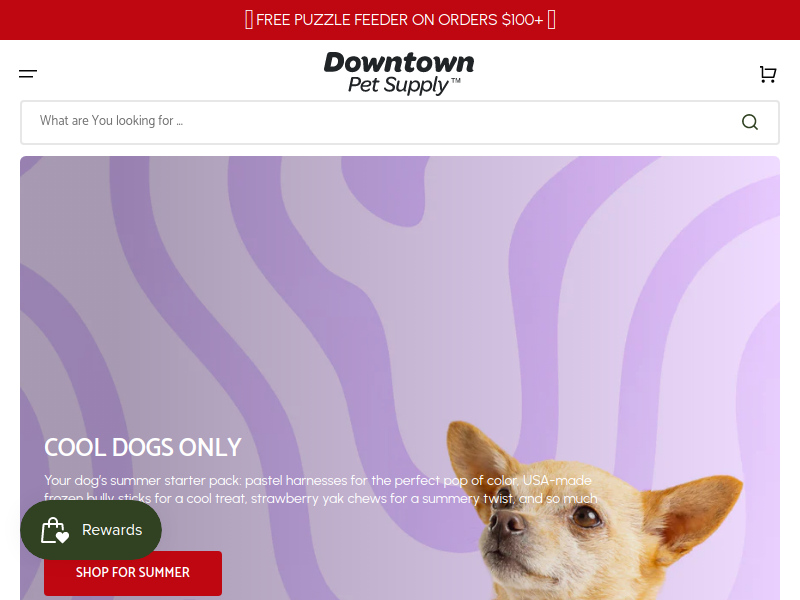Click the summer starter pack description text
Viewport: 800px width, 600px height.
click(x=320, y=489)
